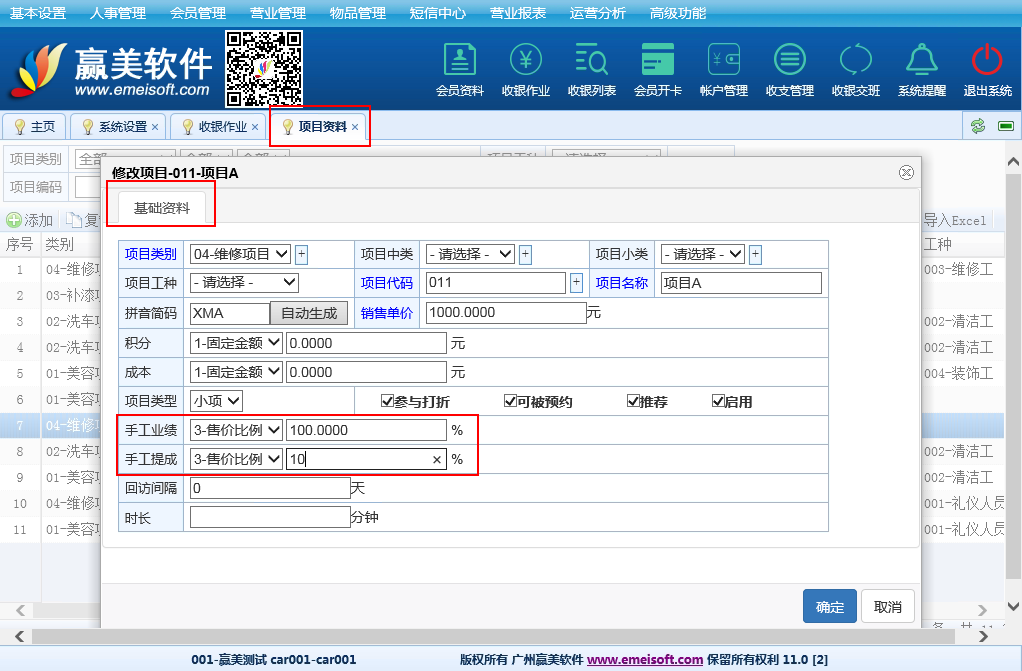Clear the 手工提成 value with the x
The image size is (1022, 671).
(437, 460)
